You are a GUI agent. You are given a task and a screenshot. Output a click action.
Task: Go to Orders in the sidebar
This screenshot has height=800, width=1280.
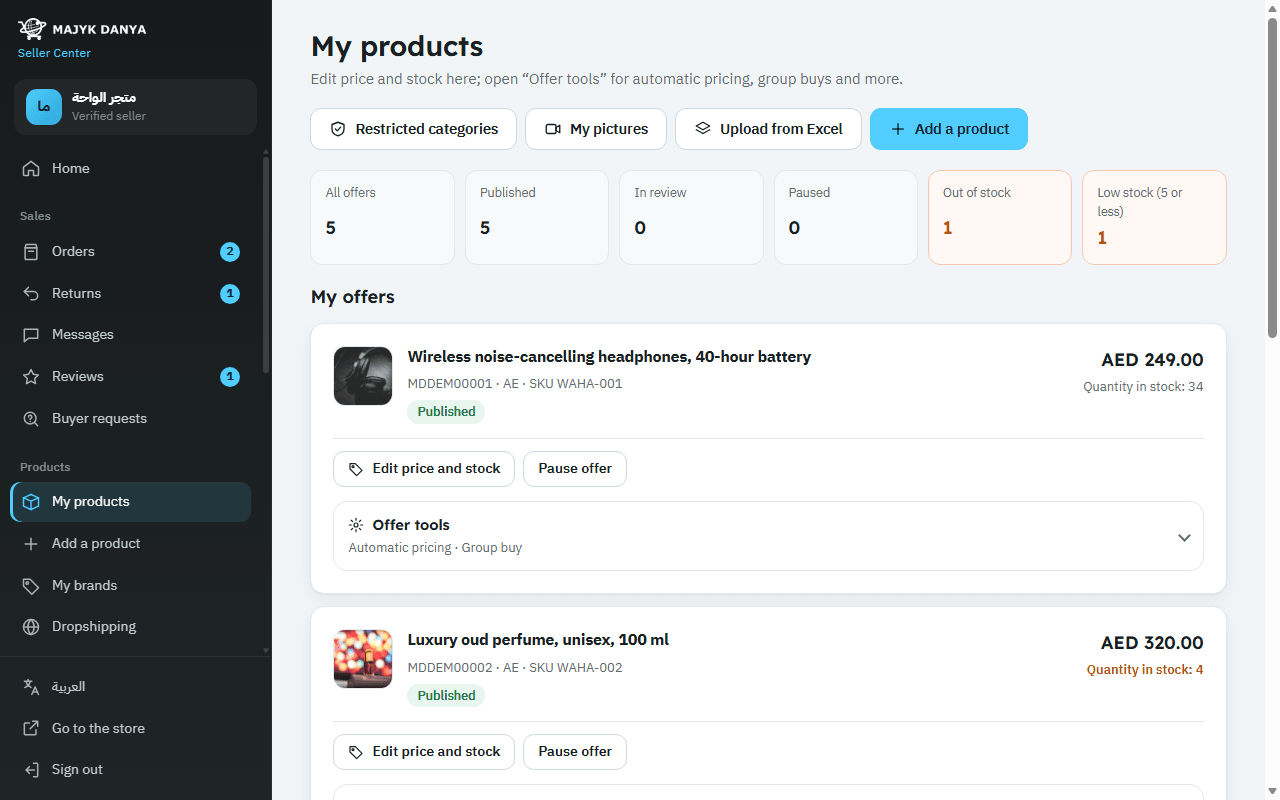click(x=131, y=252)
